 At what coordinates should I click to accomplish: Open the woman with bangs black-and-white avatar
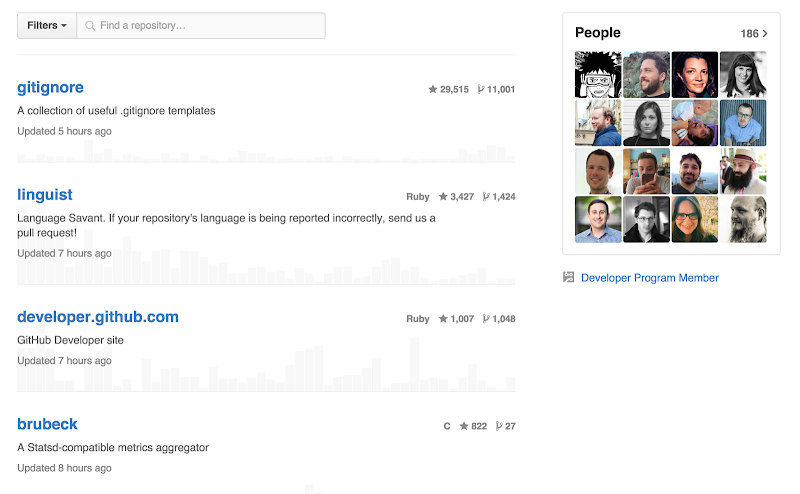click(x=743, y=75)
